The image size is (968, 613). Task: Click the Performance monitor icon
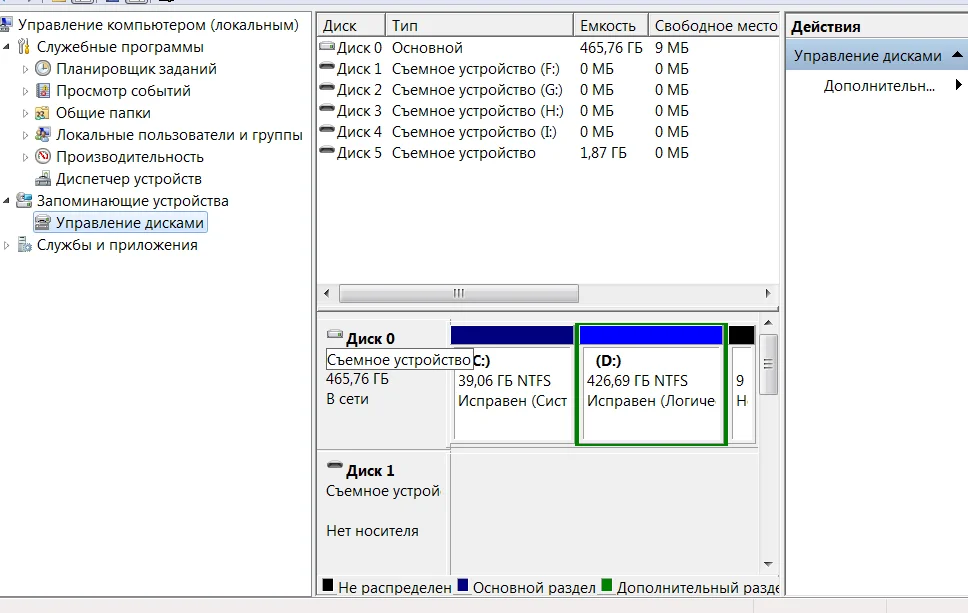(x=43, y=157)
